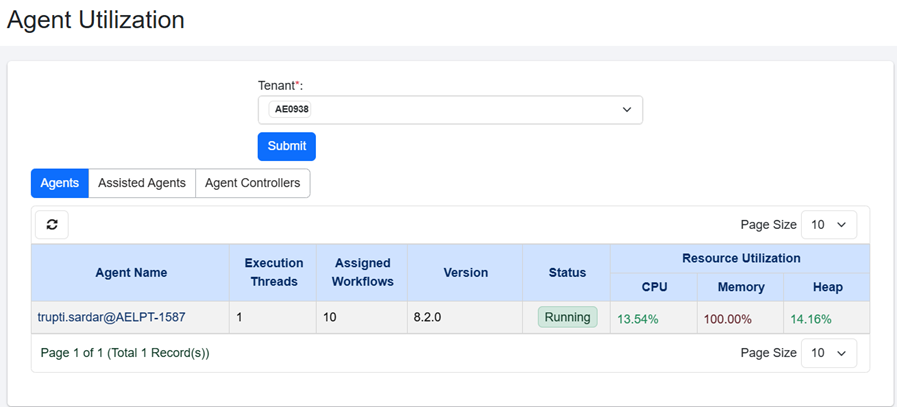The image size is (897, 407).
Task: Open the bottom Page Size dropdown
Action: click(x=830, y=353)
